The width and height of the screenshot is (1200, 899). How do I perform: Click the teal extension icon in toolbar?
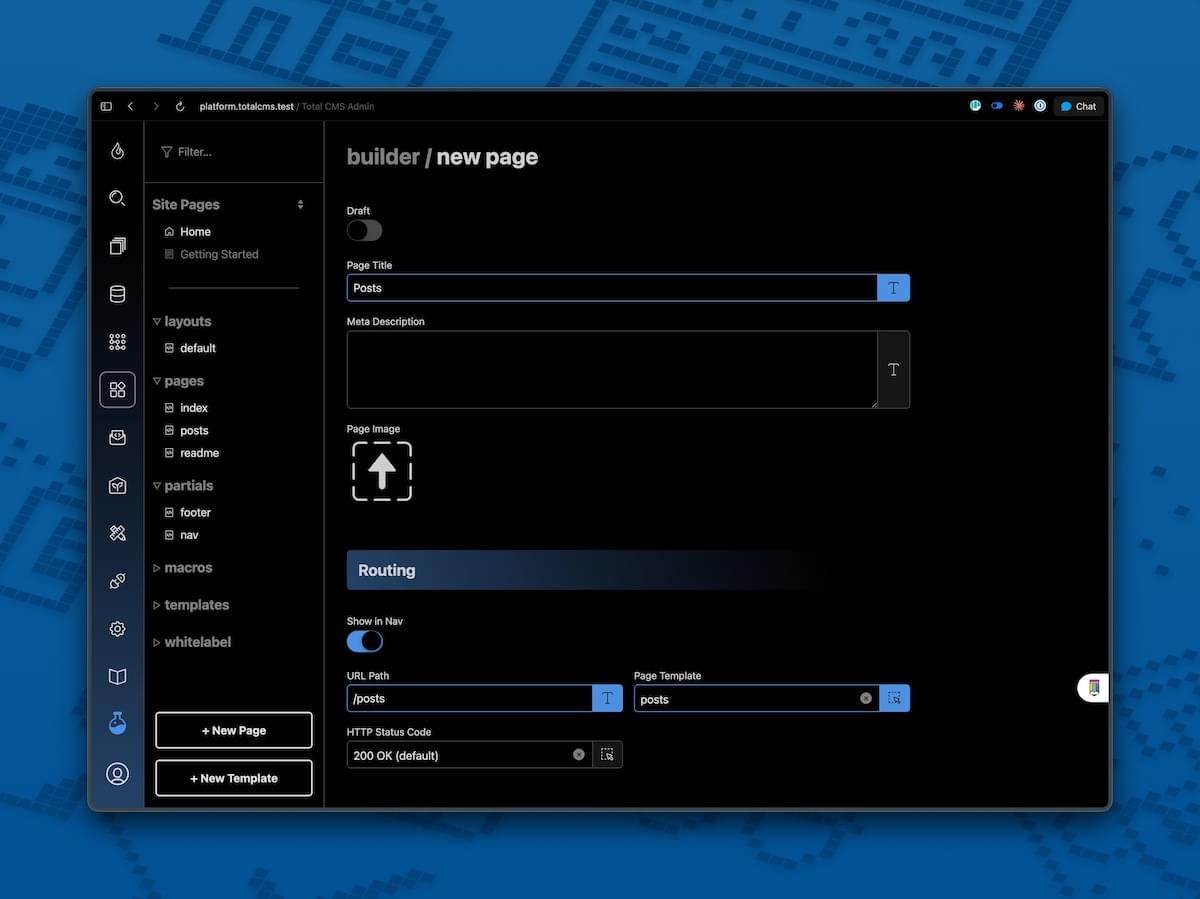975,105
